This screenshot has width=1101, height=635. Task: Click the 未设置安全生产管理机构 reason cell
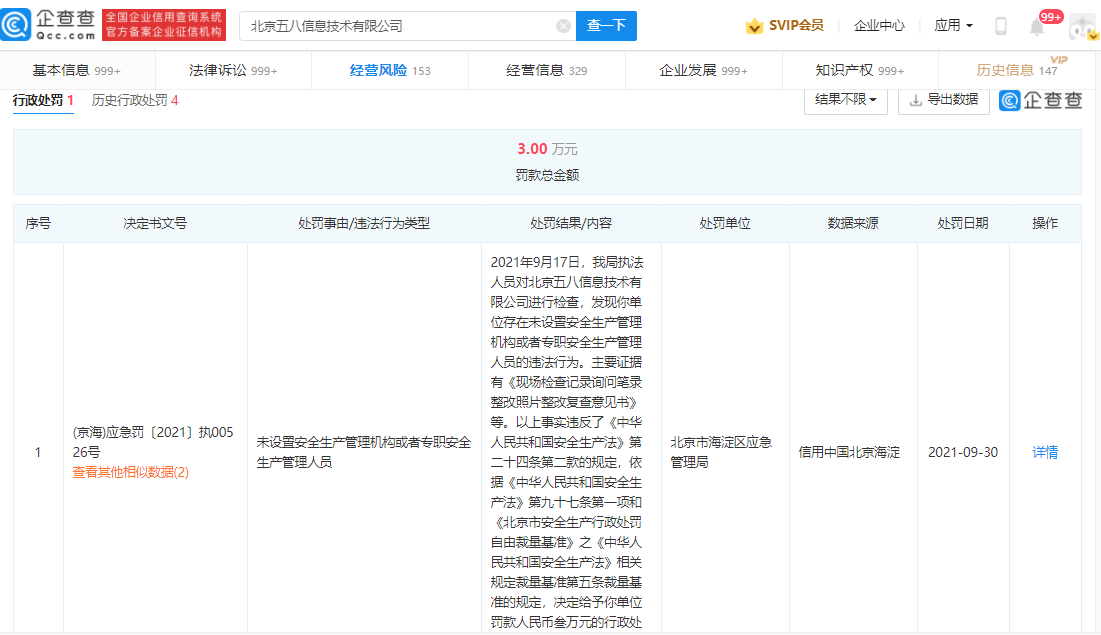pos(364,452)
